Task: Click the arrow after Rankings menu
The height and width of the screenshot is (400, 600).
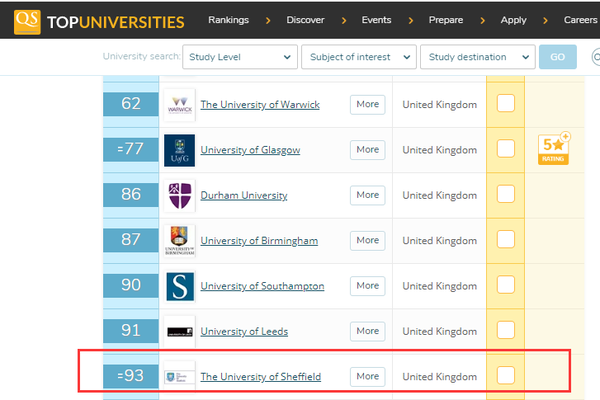Action: pos(268,20)
